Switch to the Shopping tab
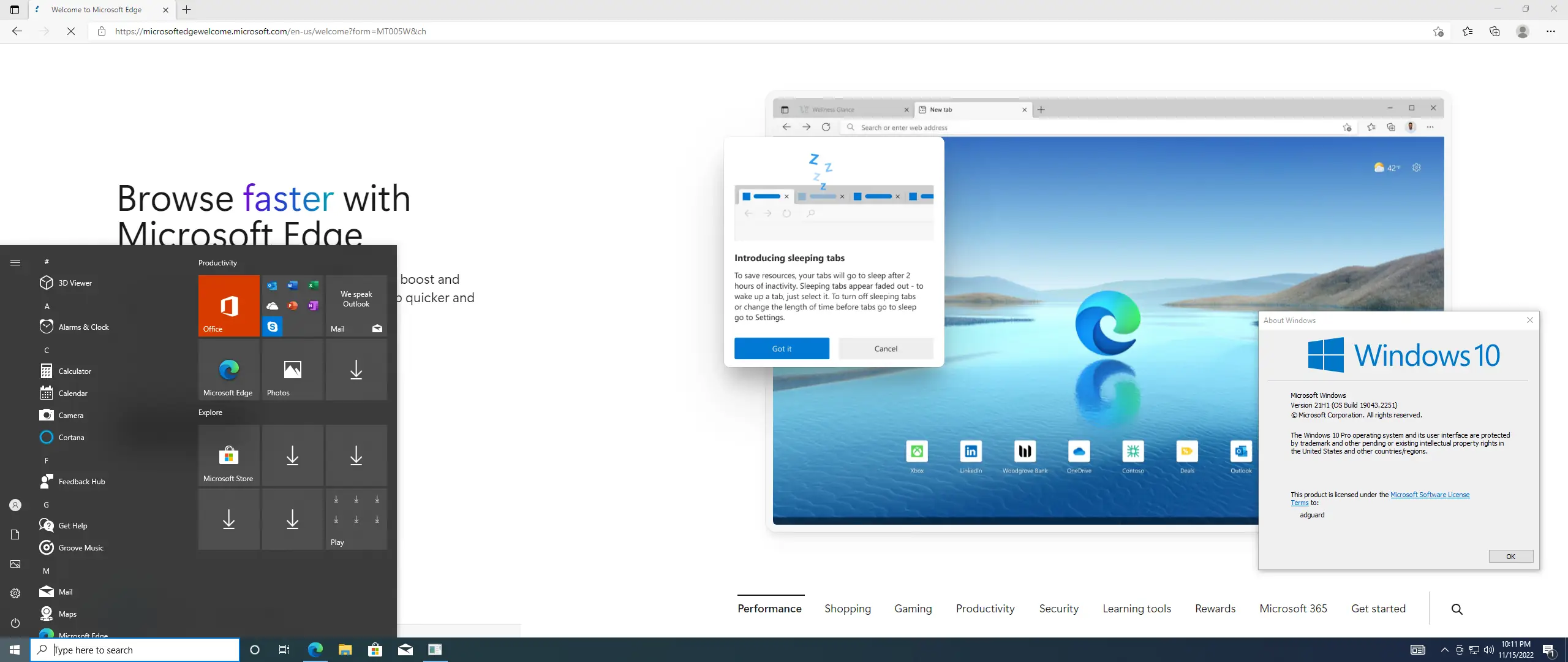1568x662 pixels. 847,608
